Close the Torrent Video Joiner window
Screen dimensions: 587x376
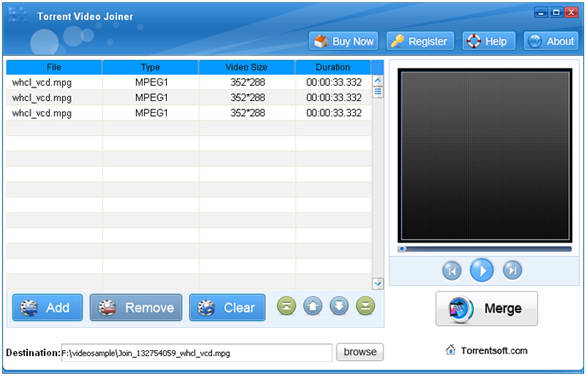[571, 13]
